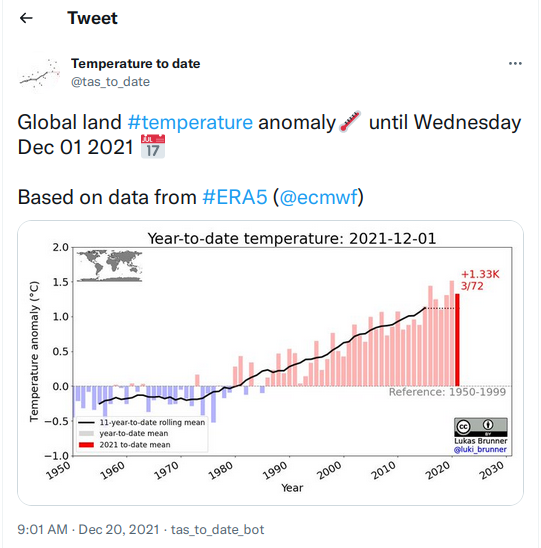Click the red 2021 bar in chart
This screenshot has height=548, width=541.
coord(457,340)
